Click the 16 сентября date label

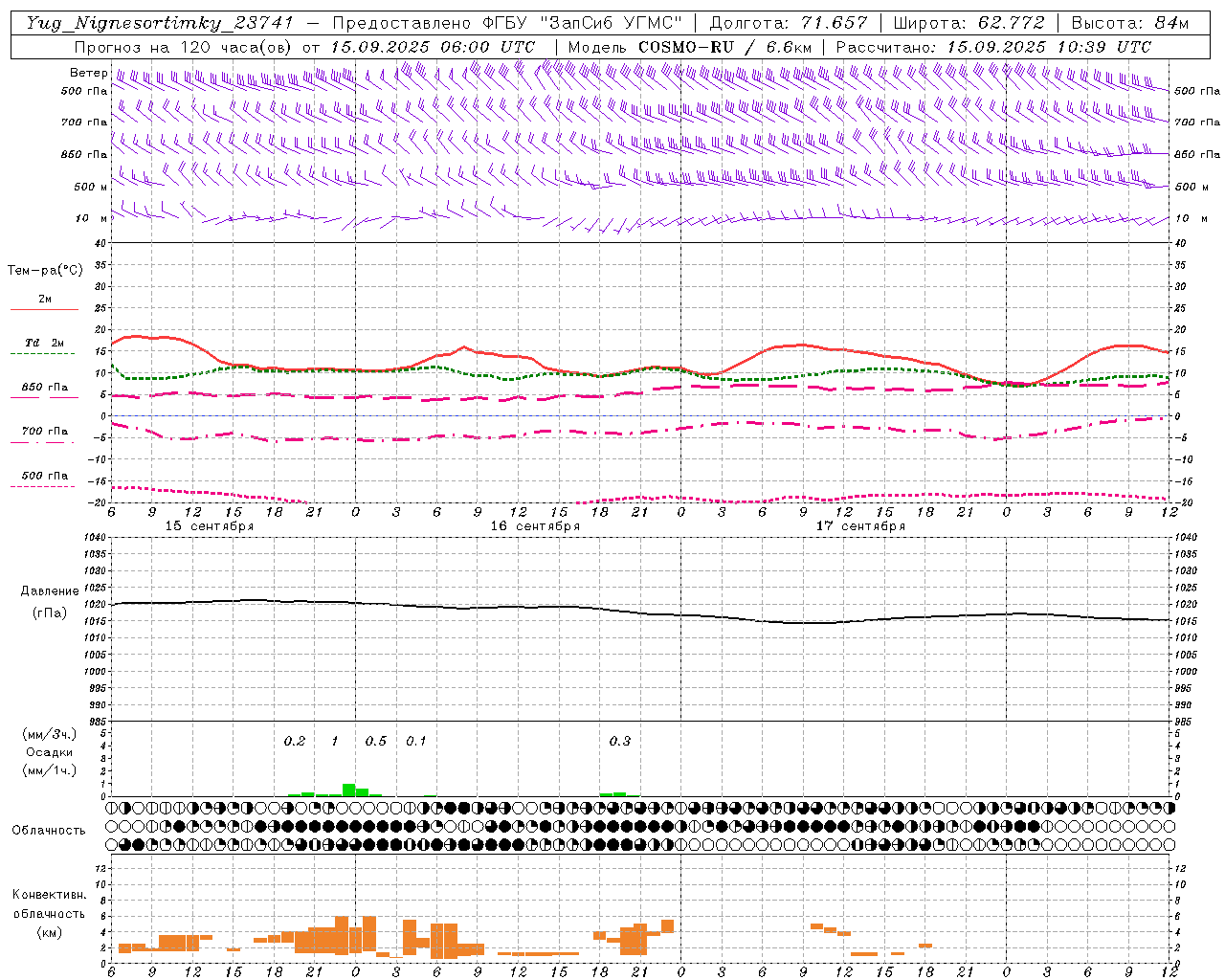[x=535, y=526]
